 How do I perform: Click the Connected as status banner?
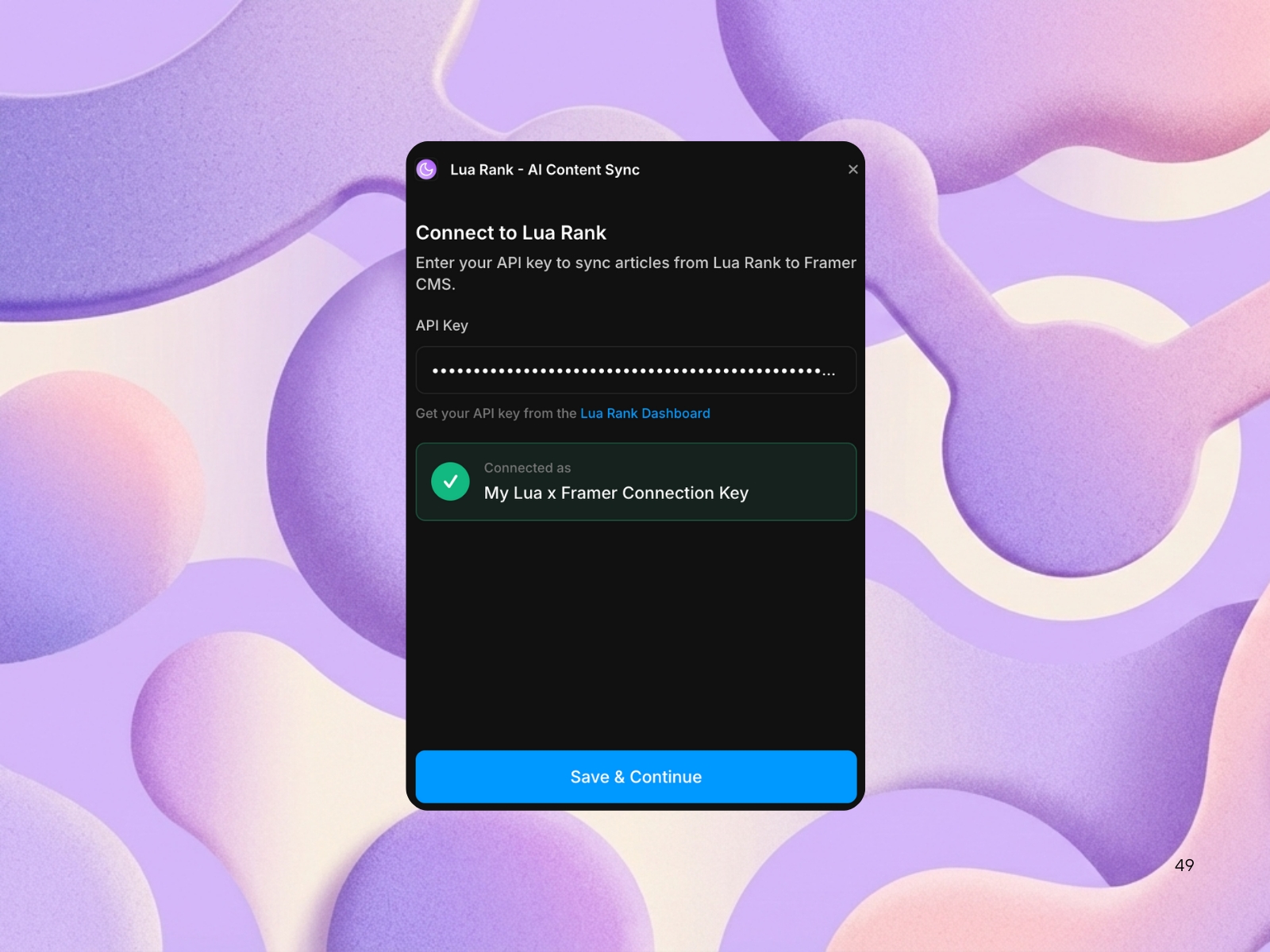[635, 482]
